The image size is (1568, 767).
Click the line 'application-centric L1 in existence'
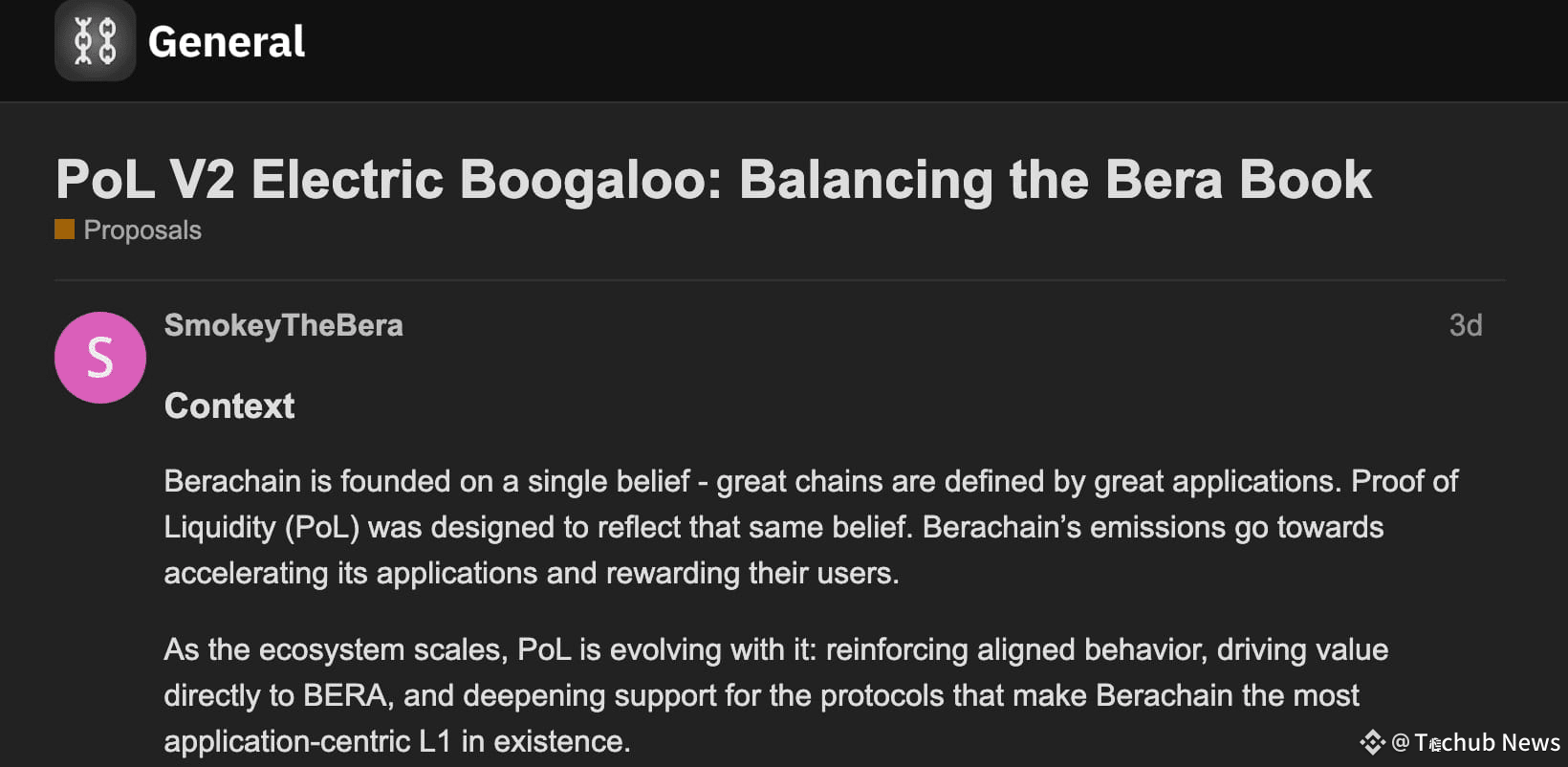[x=397, y=741]
